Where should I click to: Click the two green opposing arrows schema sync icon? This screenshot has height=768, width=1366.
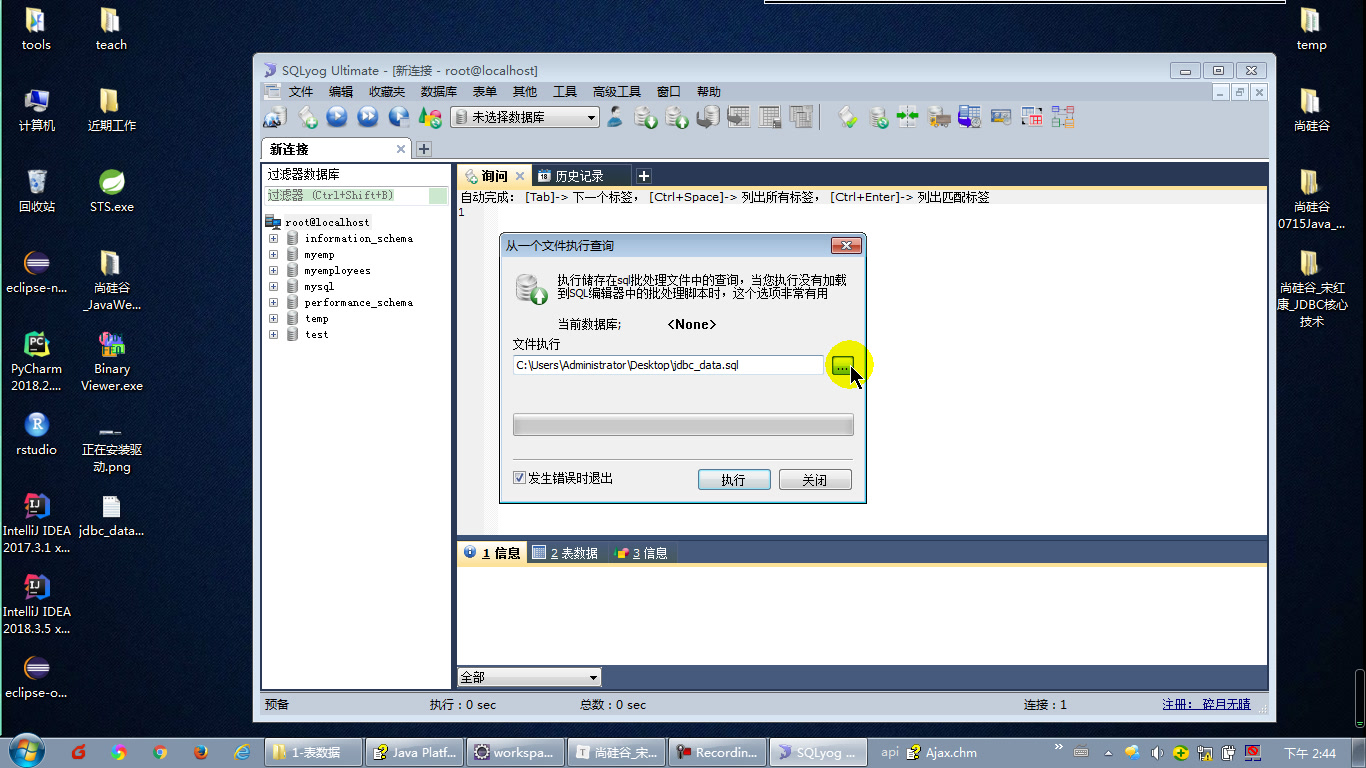(908, 117)
